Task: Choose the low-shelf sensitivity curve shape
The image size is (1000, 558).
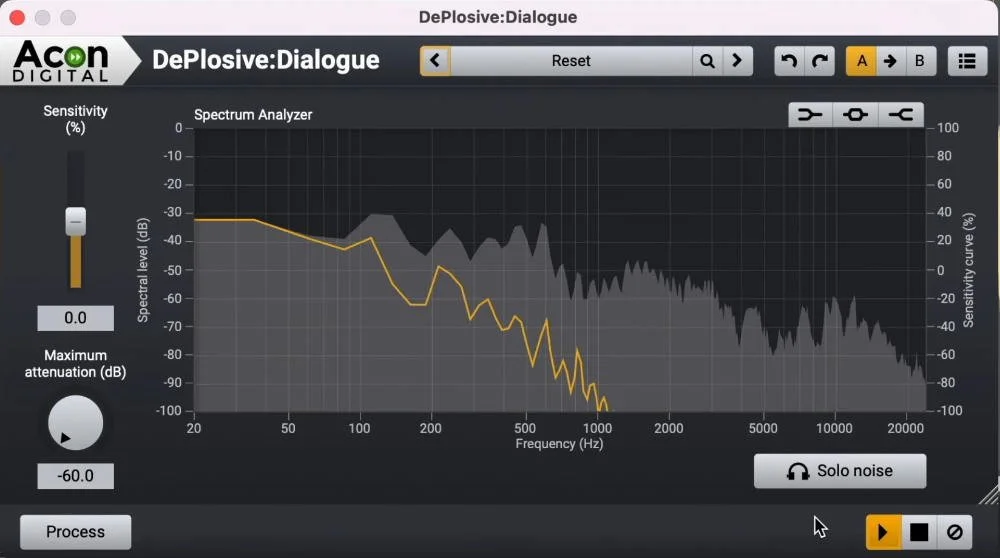Action: [810, 115]
